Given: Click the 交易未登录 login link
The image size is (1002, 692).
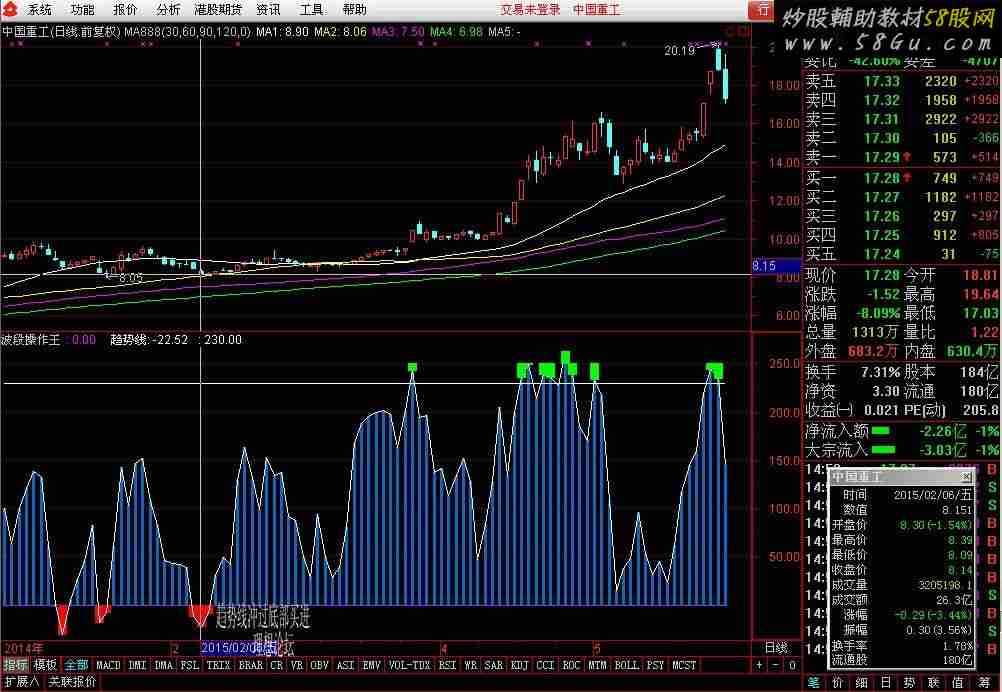Looking at the screenshot, I should point(530,10).
